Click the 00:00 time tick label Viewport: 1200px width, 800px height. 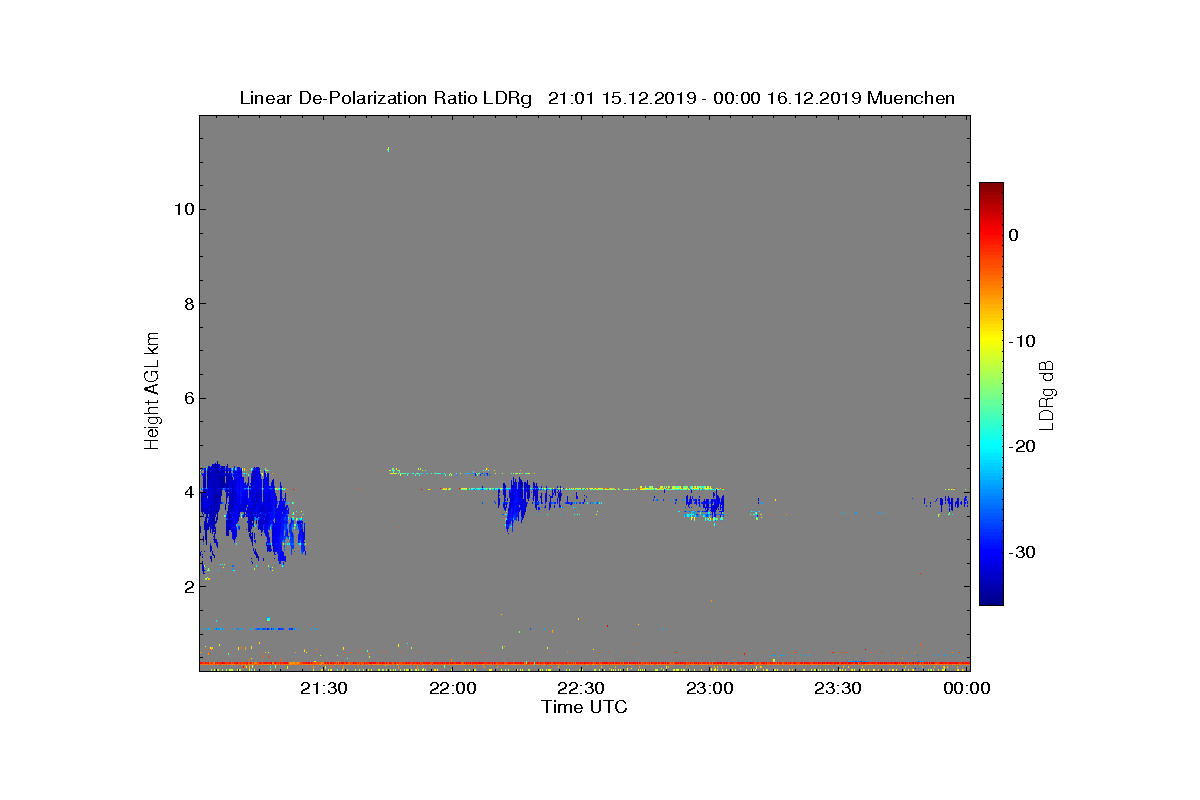click(x=967, y=688)
